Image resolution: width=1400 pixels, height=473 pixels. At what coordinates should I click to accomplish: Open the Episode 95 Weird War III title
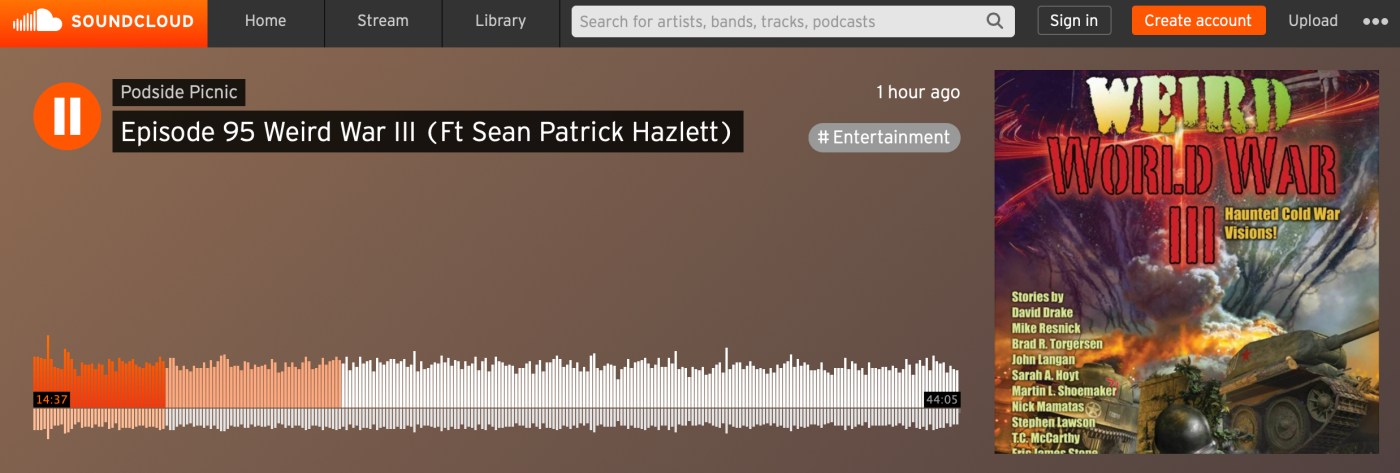point(427,131)
